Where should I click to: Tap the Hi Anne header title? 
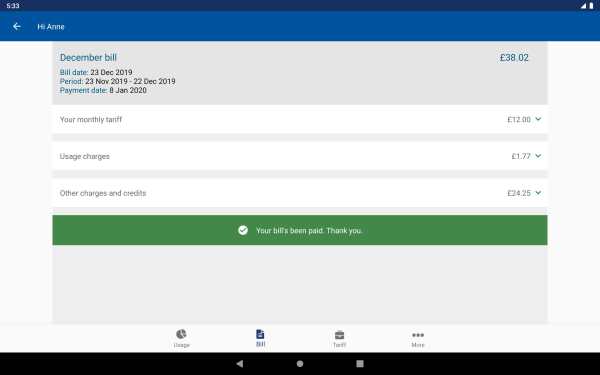pyautogui.click(x=51, y=27)
